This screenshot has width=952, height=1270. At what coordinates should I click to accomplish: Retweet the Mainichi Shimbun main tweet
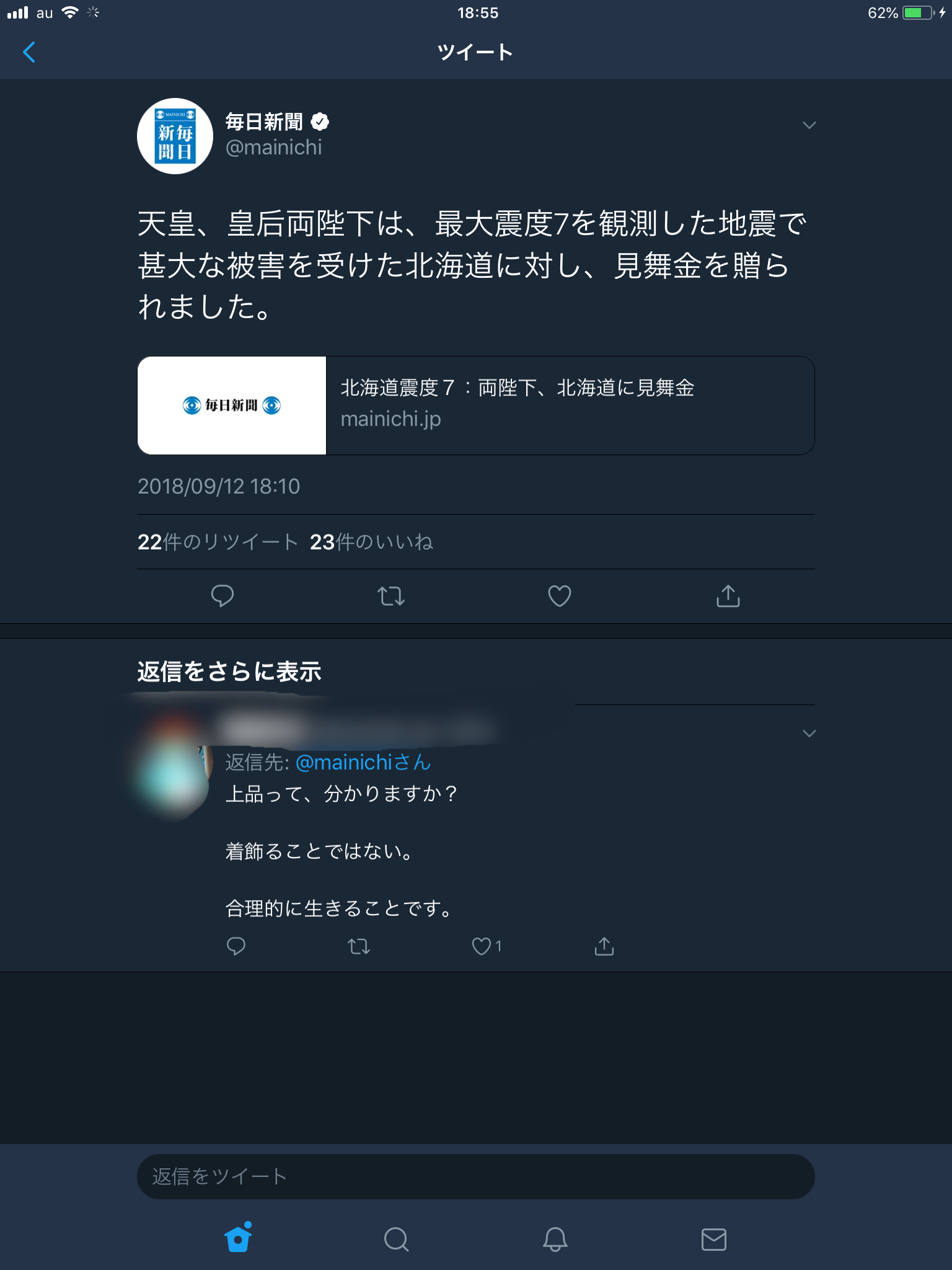(391, 596)
